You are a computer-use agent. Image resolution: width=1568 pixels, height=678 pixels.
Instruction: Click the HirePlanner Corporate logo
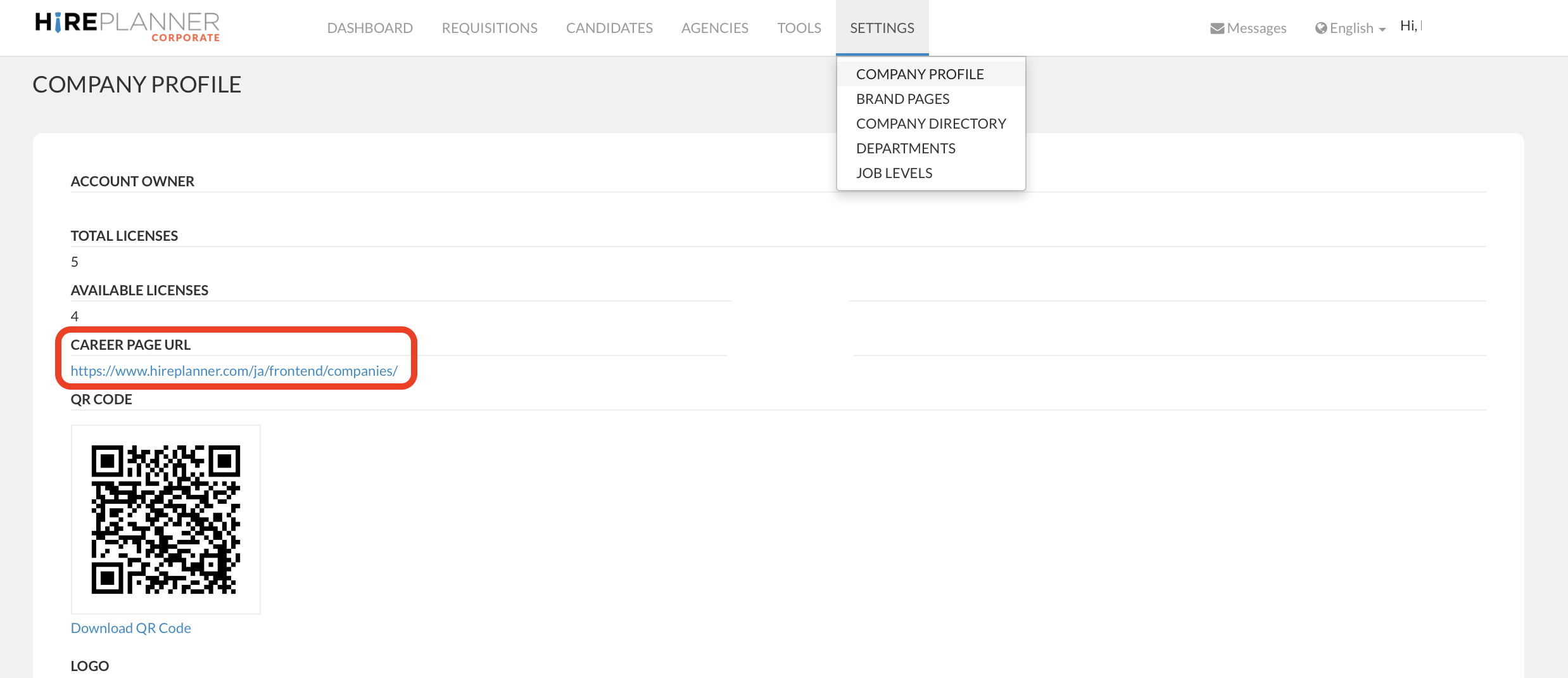(127, 27)
